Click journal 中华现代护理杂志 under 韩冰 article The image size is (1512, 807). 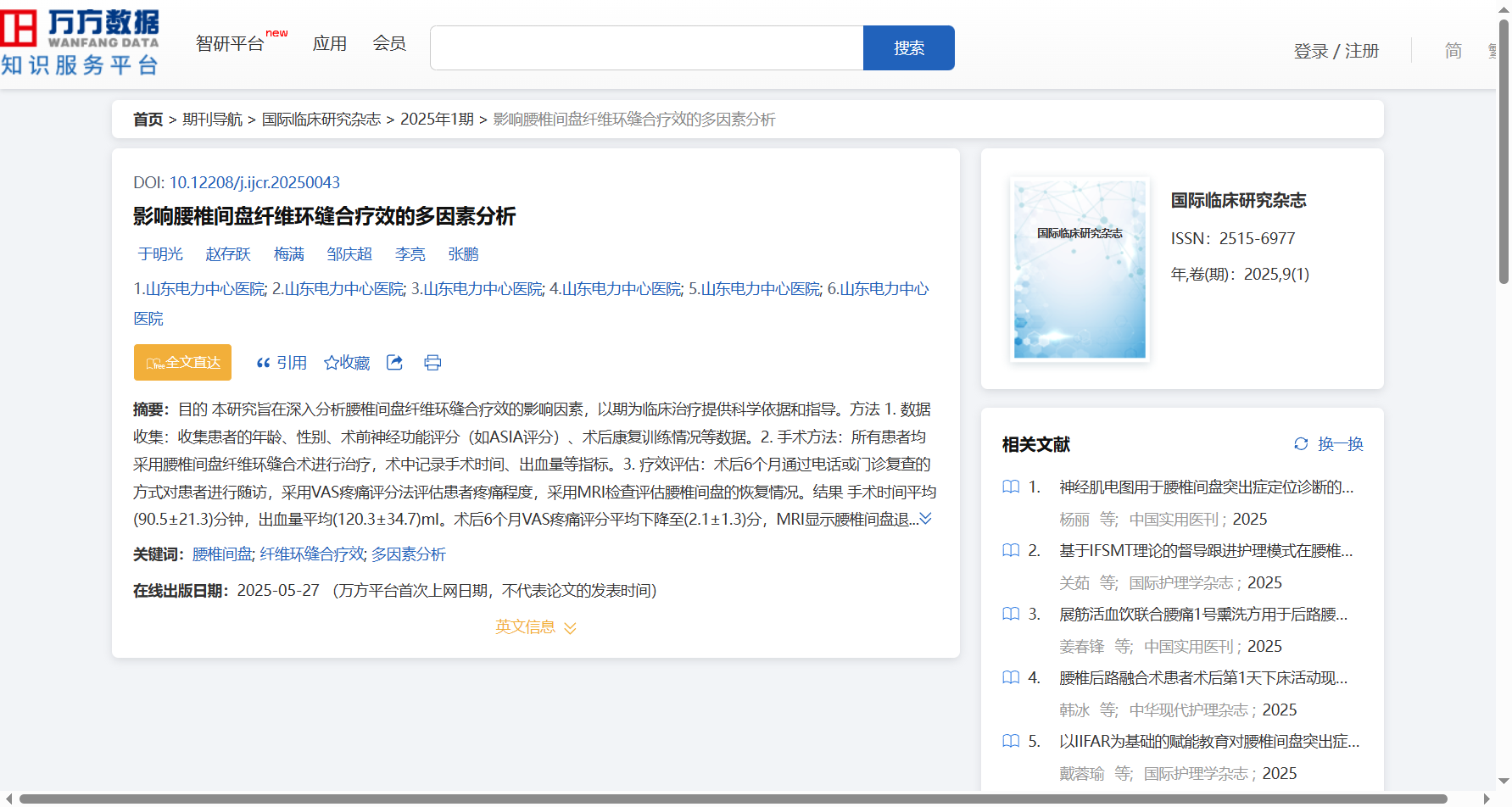(x=1189, y=710)
